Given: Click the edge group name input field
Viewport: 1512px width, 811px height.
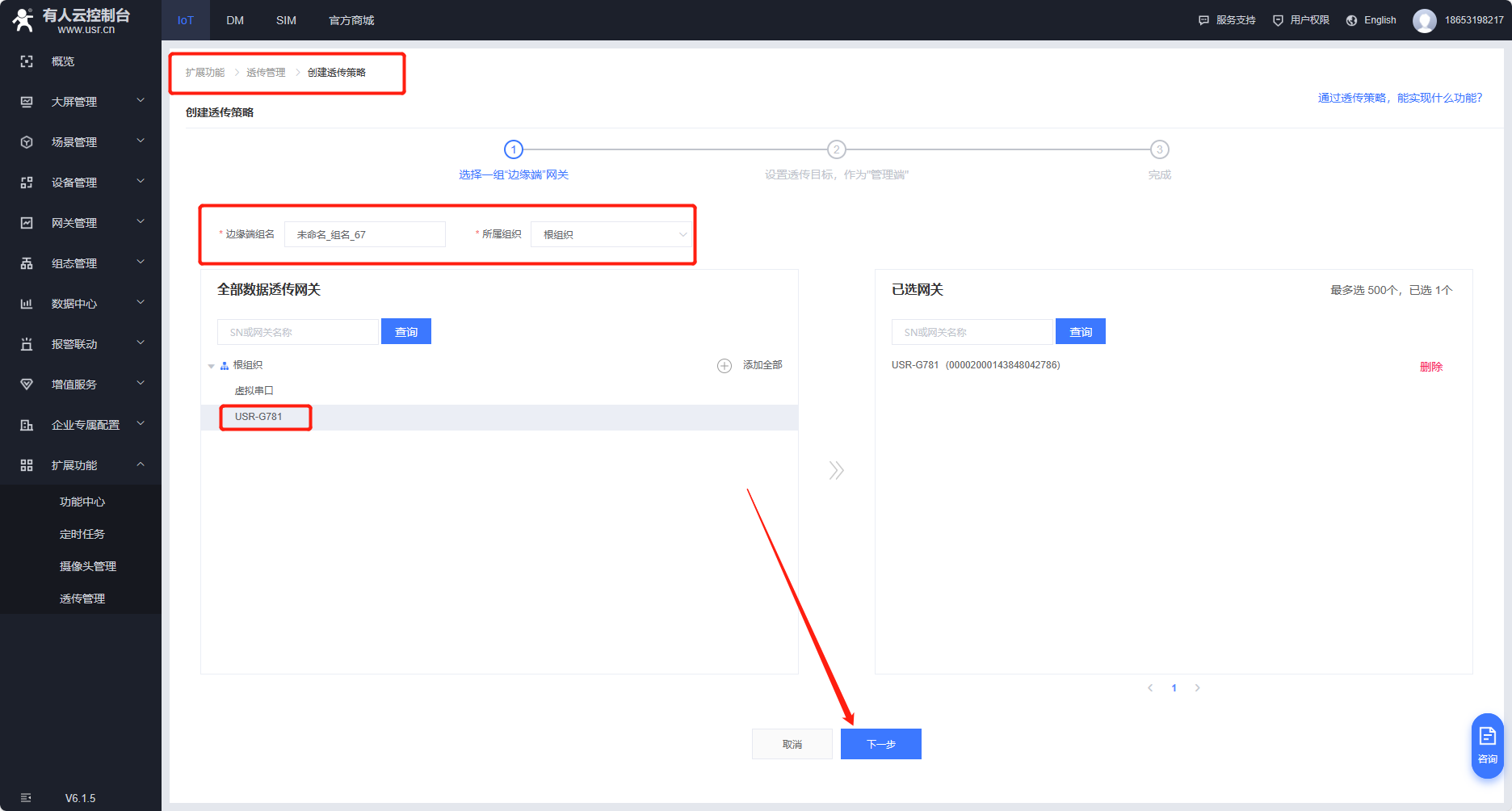Looking at the screenshot, I should pyautogui.click(x=364, y=235).
